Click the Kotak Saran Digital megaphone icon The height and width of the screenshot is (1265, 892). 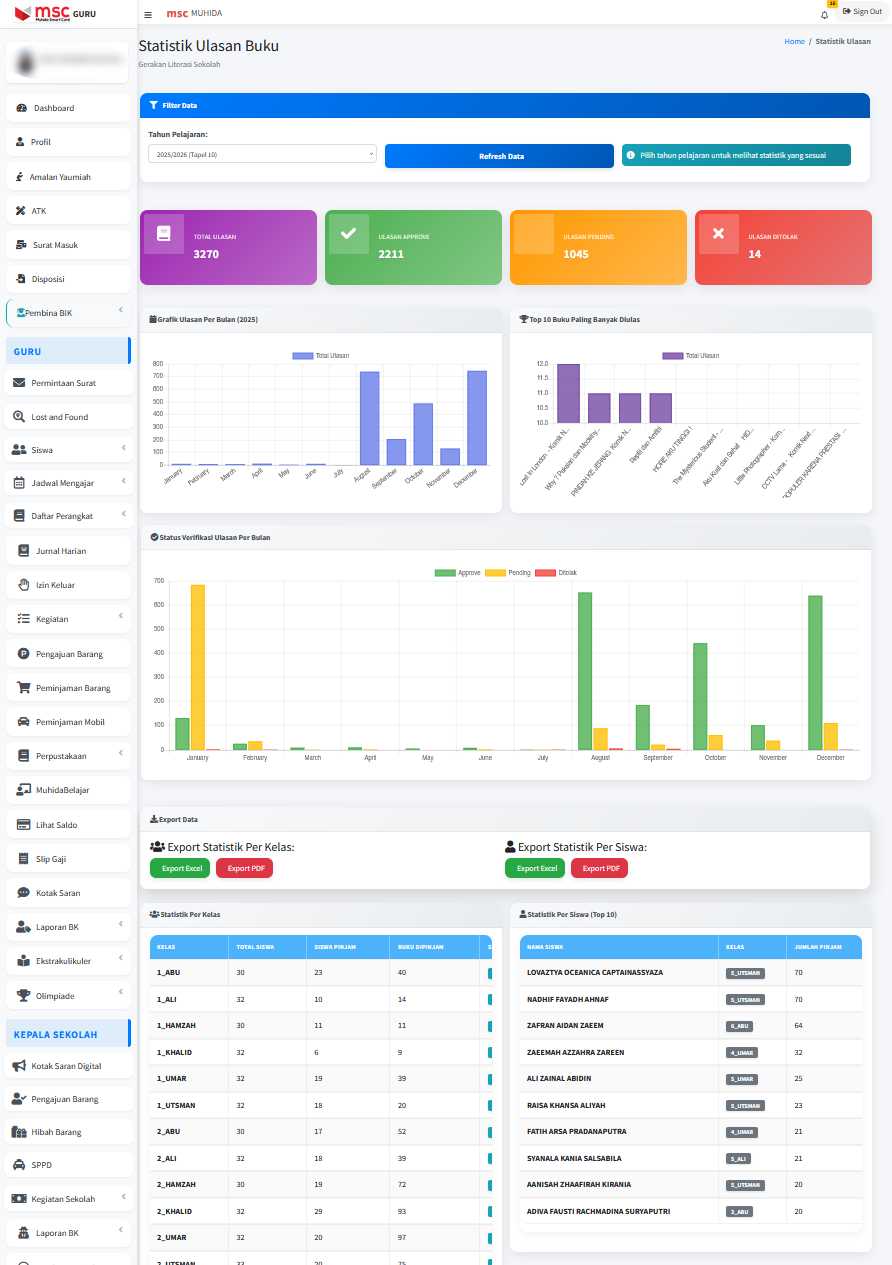coord(19,1066)
